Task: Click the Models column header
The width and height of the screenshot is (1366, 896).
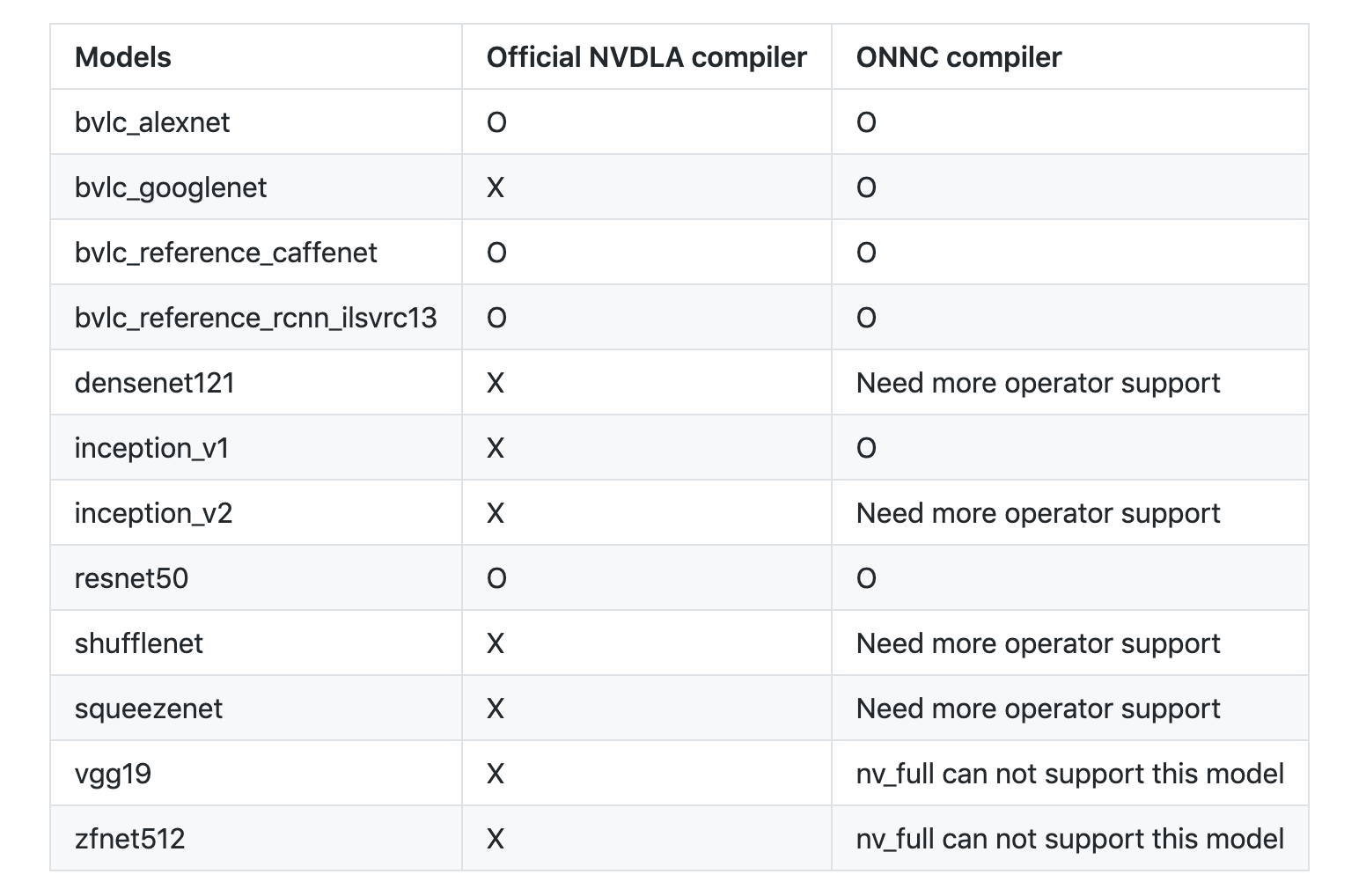Action: click(123, 57)
